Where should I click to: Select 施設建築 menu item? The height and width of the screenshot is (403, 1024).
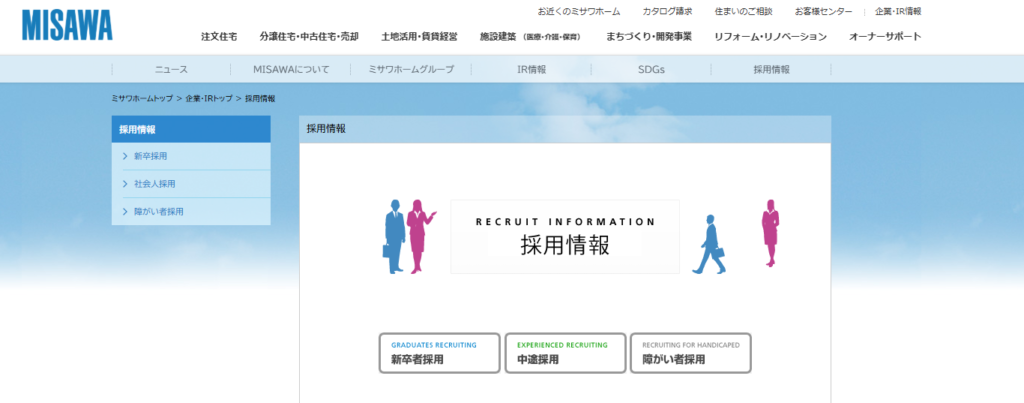[x=530, y=37]
